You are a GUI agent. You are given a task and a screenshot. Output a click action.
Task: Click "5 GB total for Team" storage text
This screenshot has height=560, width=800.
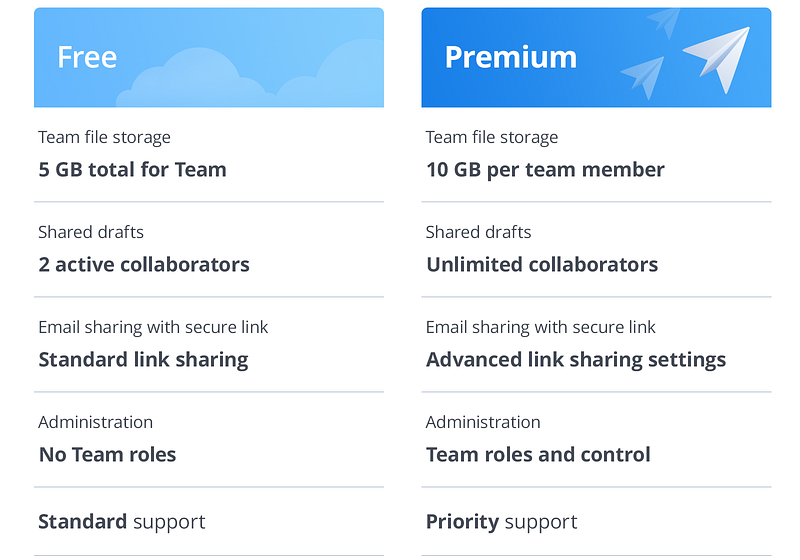[132, 169]
